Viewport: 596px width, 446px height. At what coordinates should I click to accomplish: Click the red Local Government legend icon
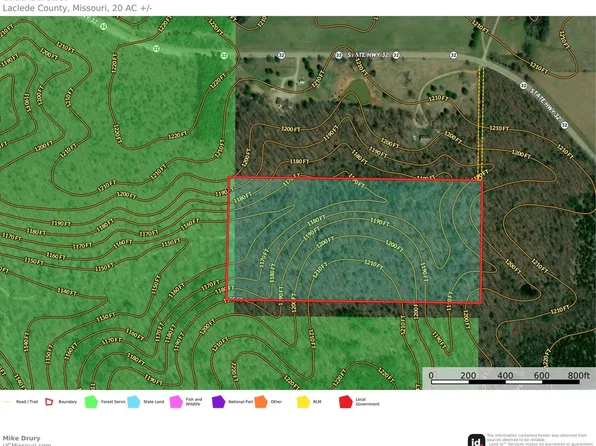tap(346, 402)
